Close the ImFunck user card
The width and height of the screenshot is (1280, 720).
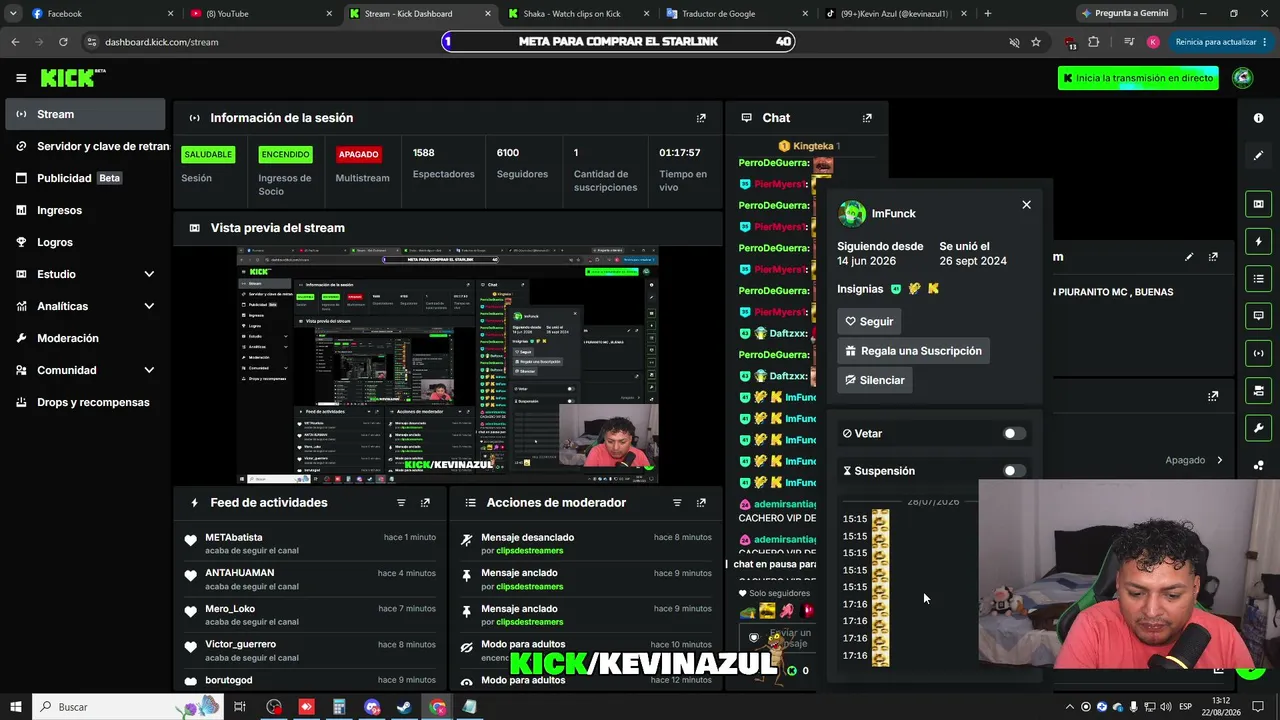tap(1026, 205)
